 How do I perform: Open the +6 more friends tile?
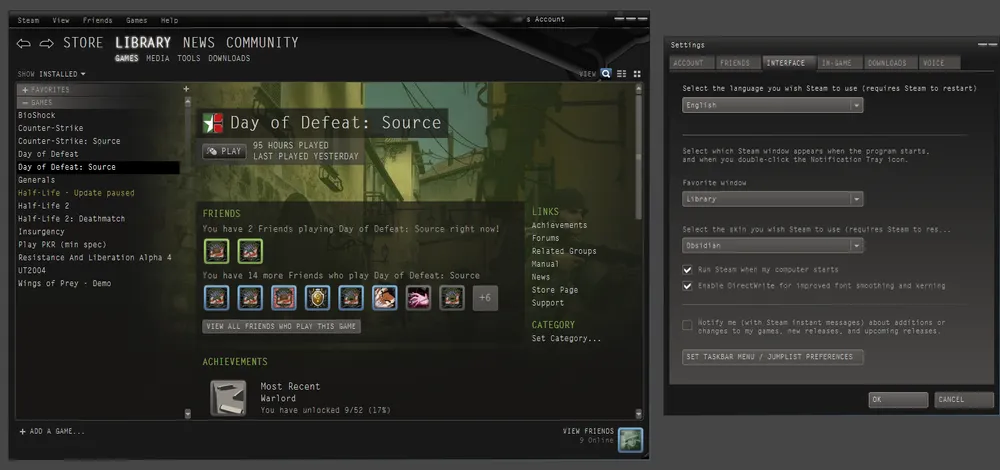[485, 298]
